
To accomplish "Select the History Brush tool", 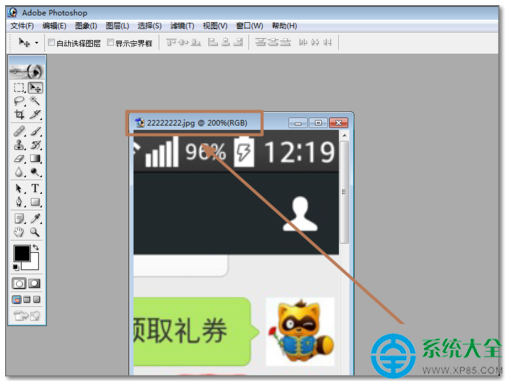I will 35,145.
